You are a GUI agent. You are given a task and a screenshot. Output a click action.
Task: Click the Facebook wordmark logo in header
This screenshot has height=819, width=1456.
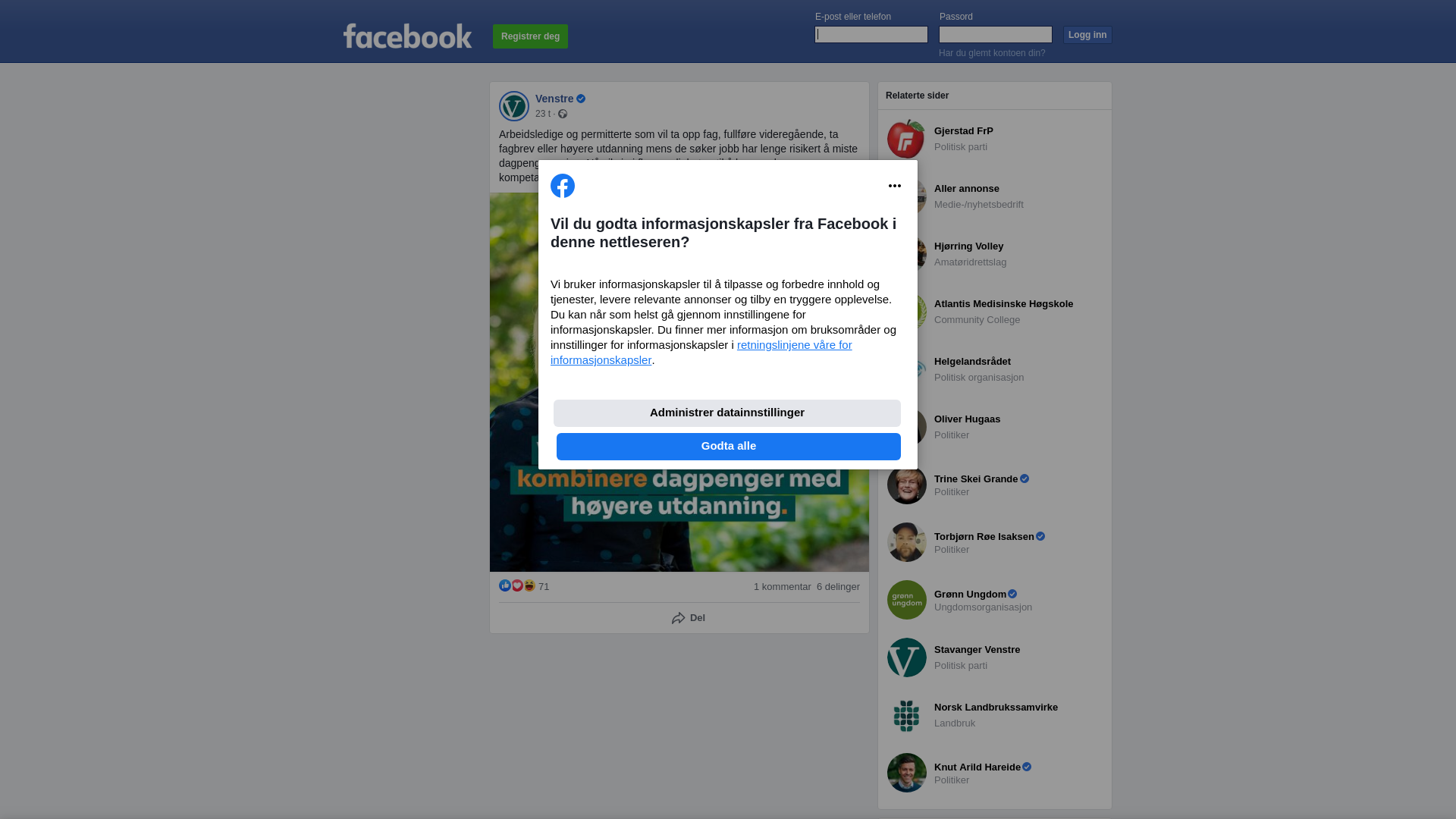tap(407, 36)
